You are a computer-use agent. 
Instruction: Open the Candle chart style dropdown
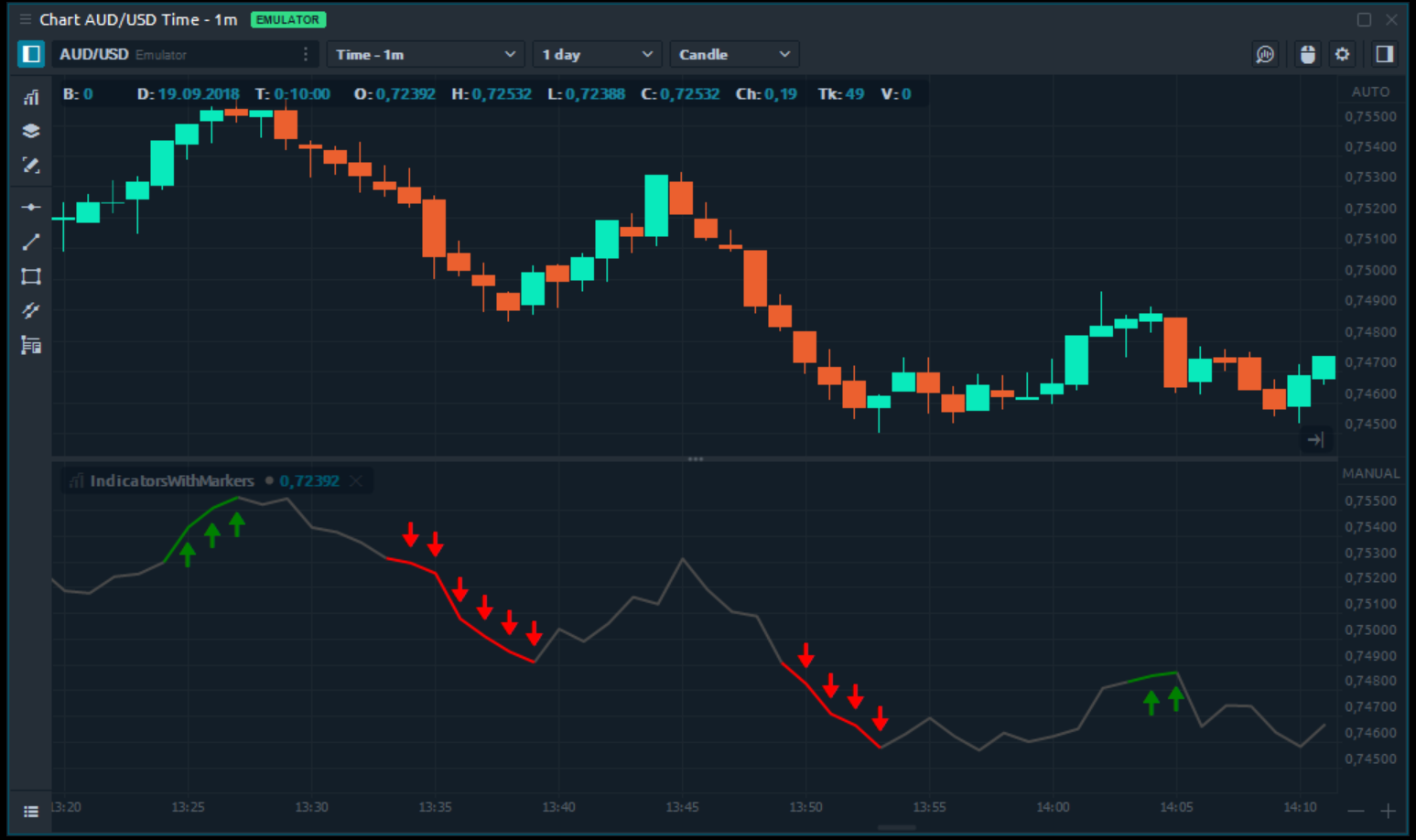[x=734, y=55]
